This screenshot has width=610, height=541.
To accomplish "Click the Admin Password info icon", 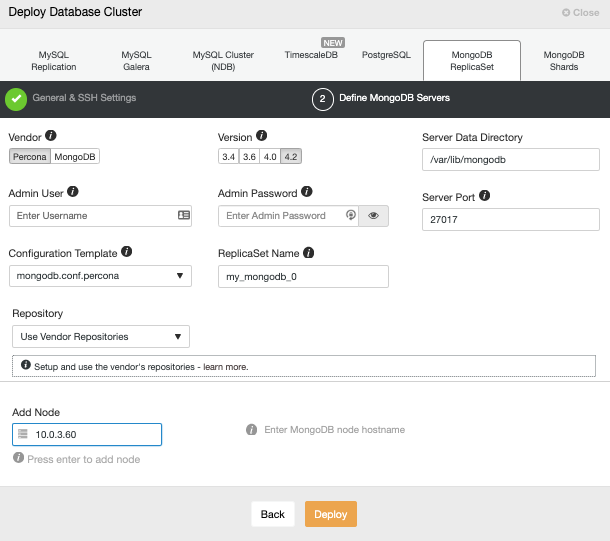I will coord(307,191).
